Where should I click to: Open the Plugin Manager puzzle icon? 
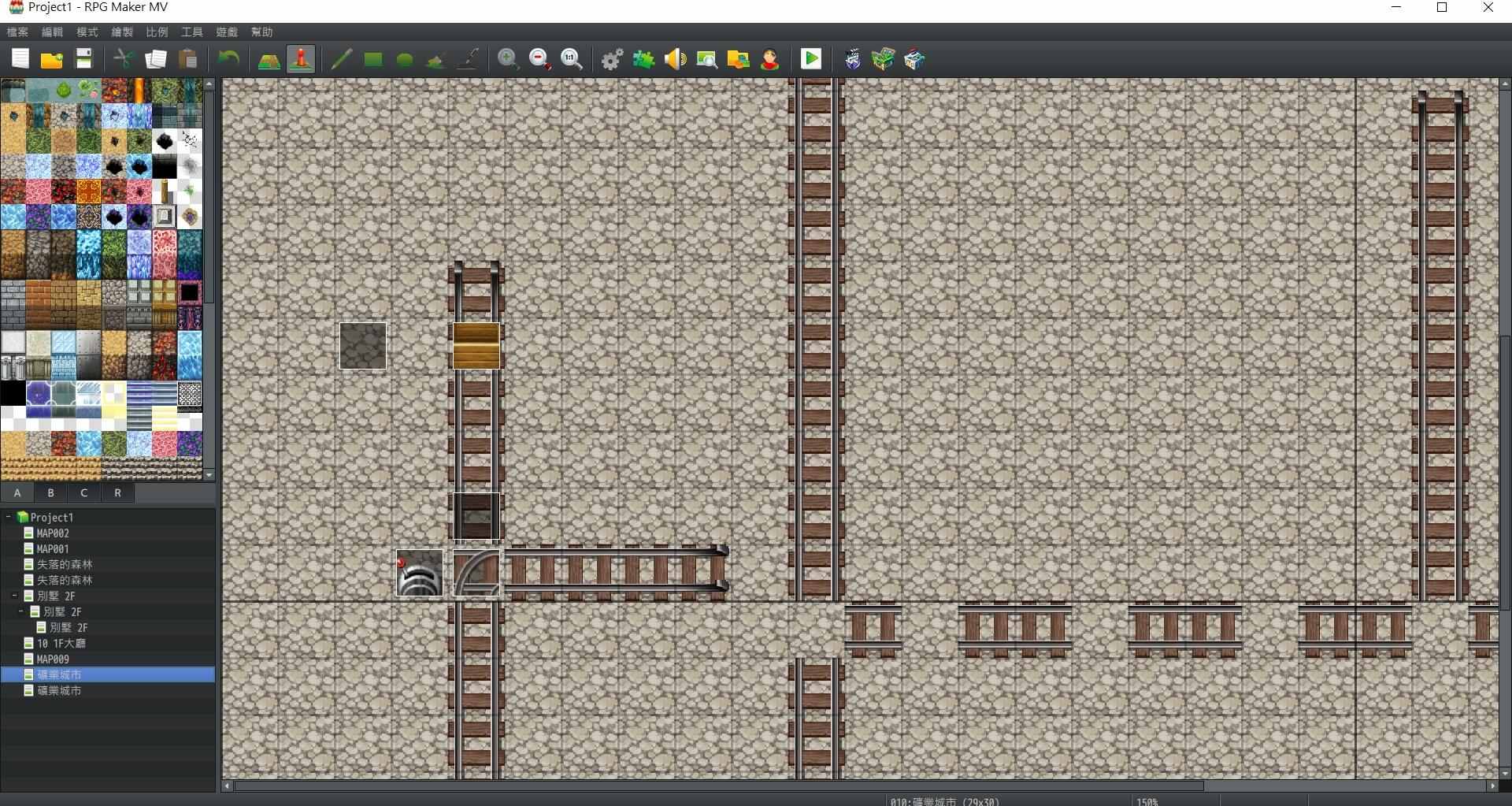pos(643,59)
